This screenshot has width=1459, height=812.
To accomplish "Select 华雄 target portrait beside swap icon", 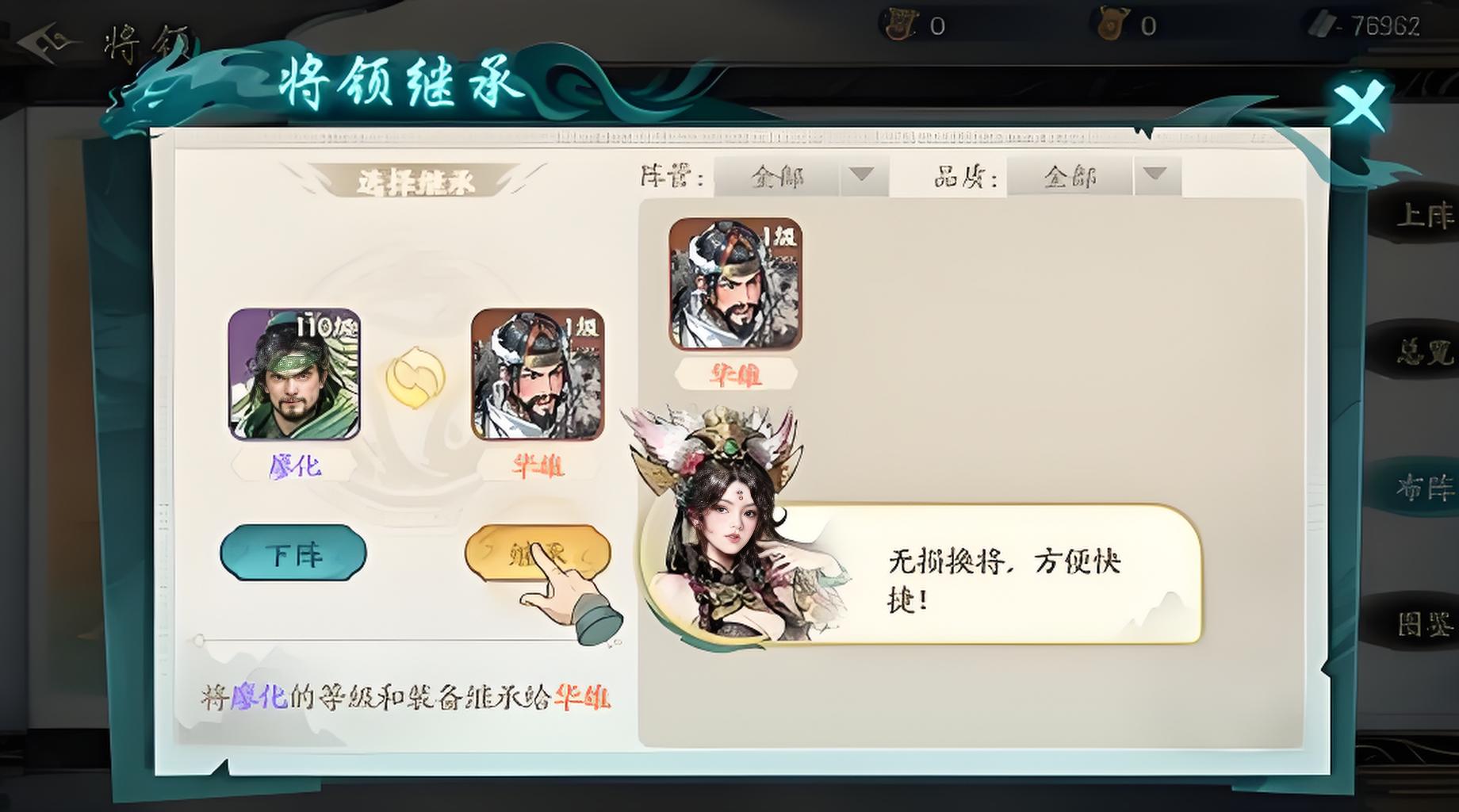I will point(538,374).
